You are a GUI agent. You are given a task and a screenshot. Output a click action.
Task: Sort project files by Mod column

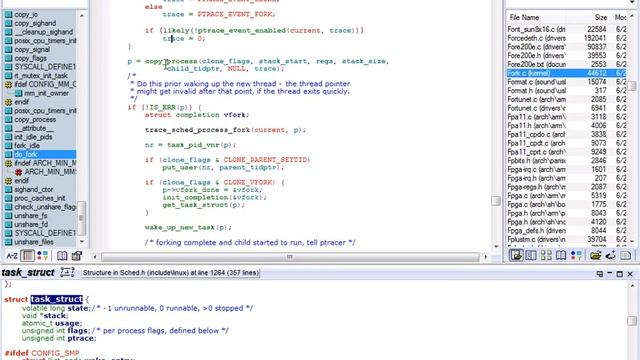click(620, 18)
